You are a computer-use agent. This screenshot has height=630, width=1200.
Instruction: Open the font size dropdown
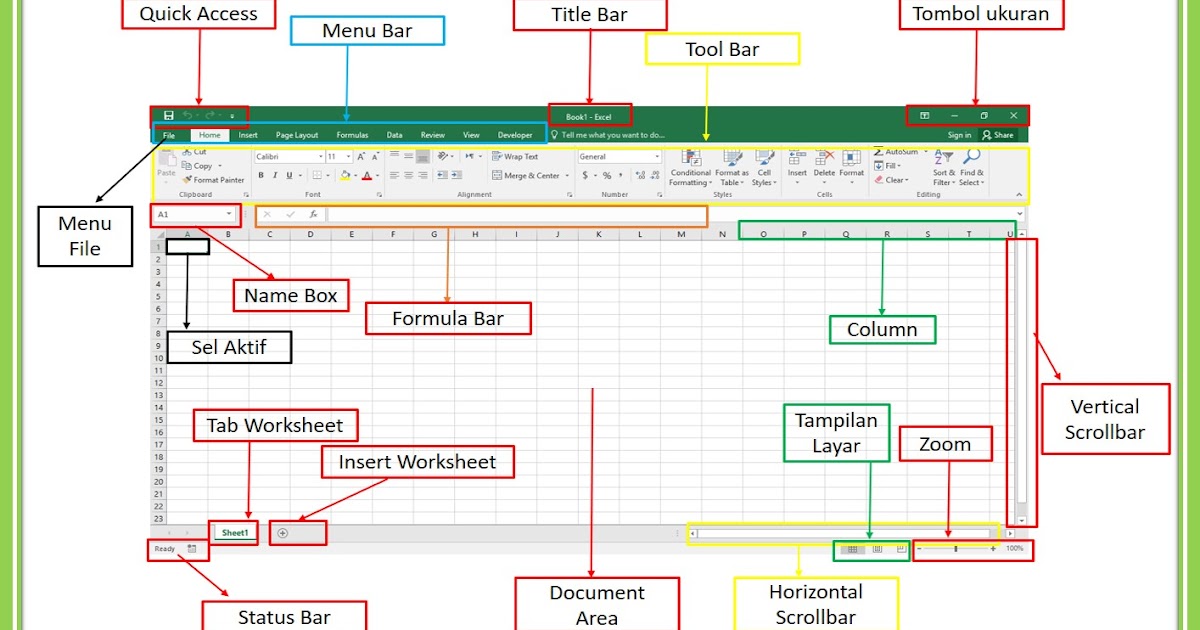tap(348, 157)
